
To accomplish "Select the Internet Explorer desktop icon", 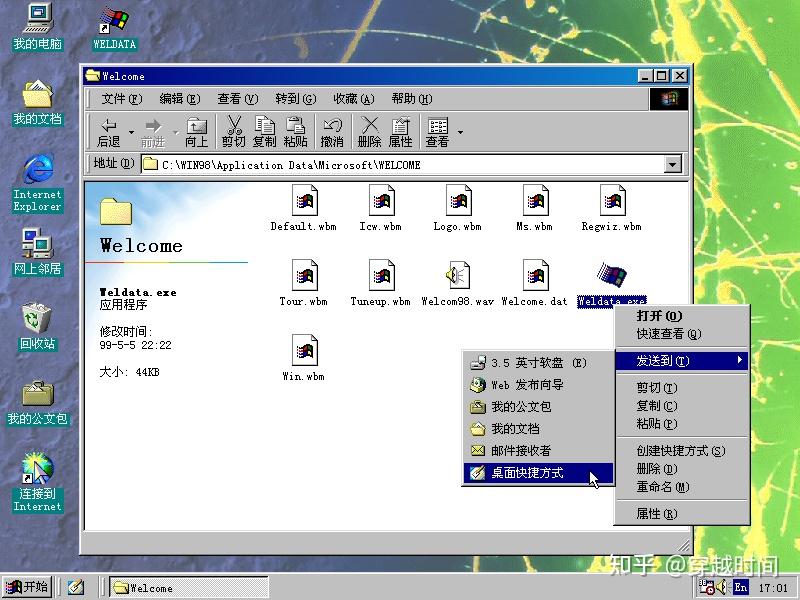I will click(38, 183).
